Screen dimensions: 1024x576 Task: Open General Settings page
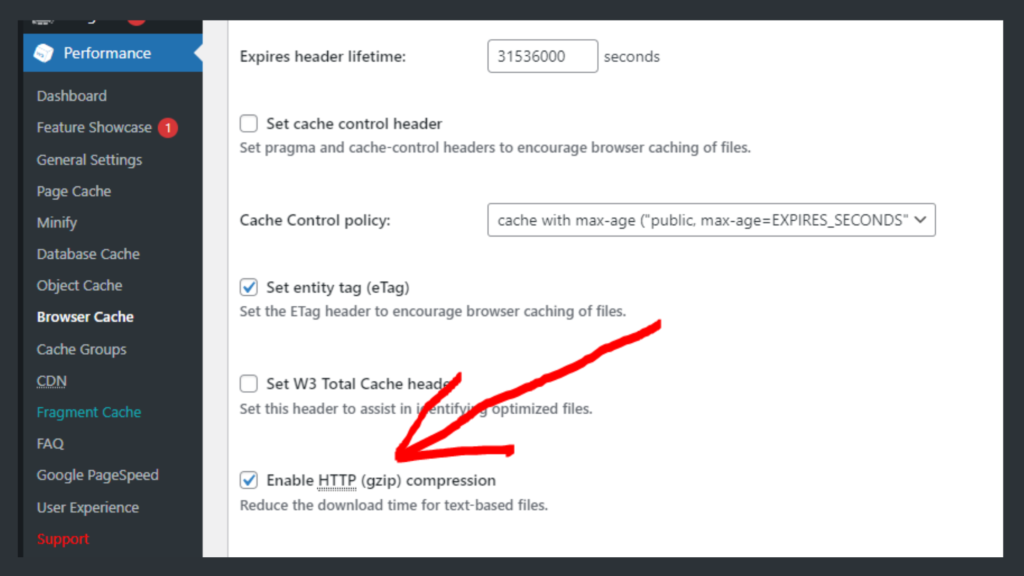[89, 160]
